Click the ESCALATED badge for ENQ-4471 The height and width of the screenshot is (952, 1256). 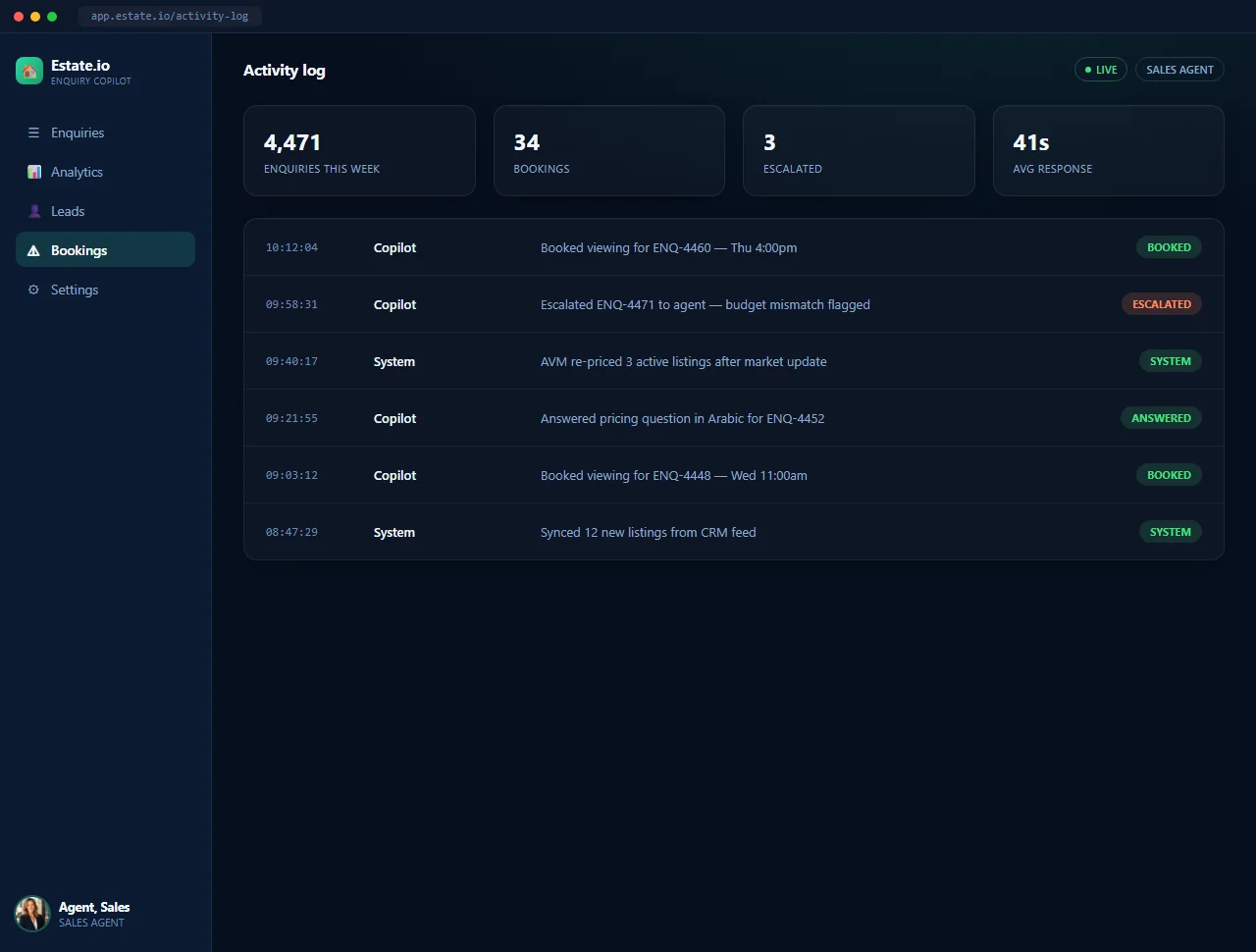coord(1162,304)
